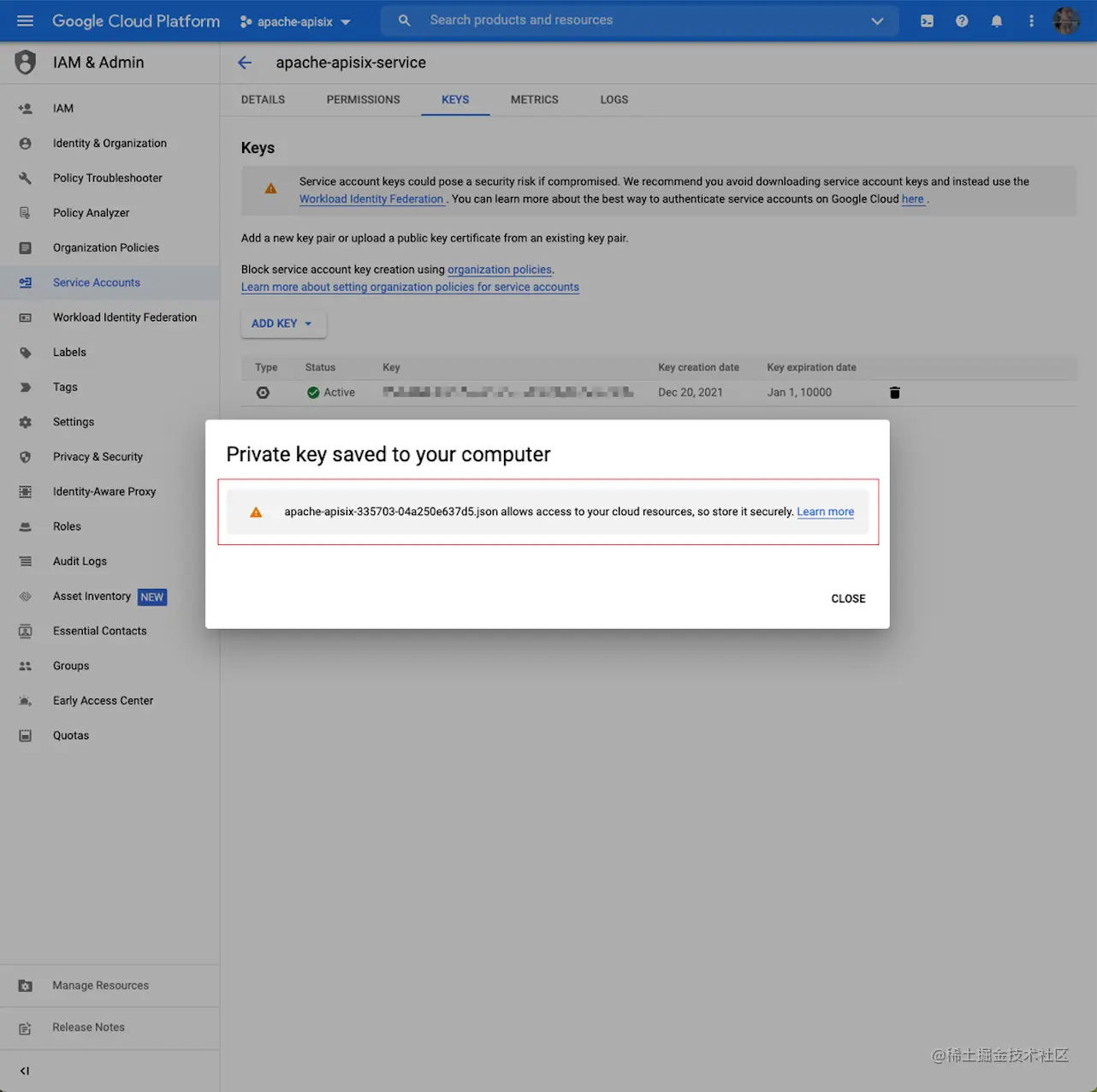Screen dimensions: 1097x1092
Task: Activate Cloud Shell icon in top bar
Action: click(x=927, y=21)
